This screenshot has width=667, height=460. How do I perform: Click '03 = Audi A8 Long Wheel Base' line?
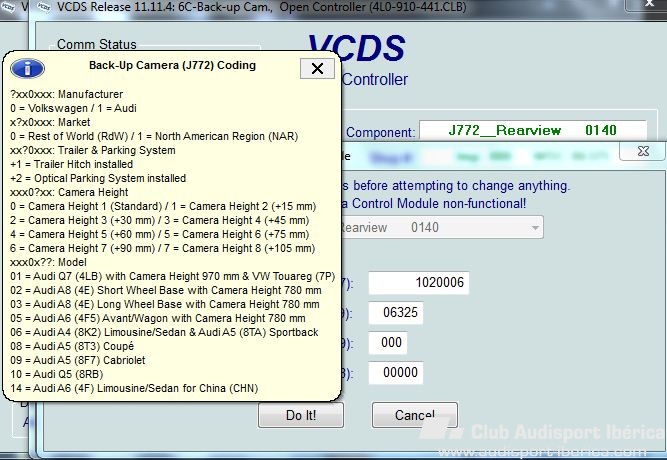[x=165, y=304]
